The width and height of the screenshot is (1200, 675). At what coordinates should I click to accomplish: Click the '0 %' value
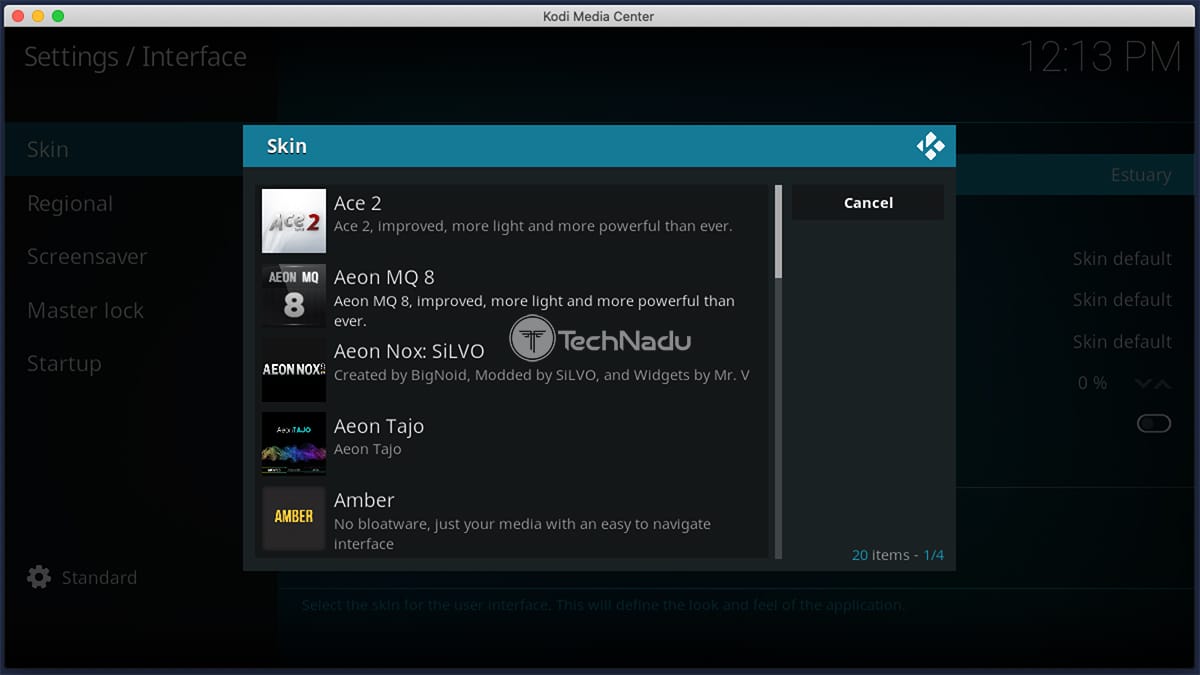pos(1092,383)
